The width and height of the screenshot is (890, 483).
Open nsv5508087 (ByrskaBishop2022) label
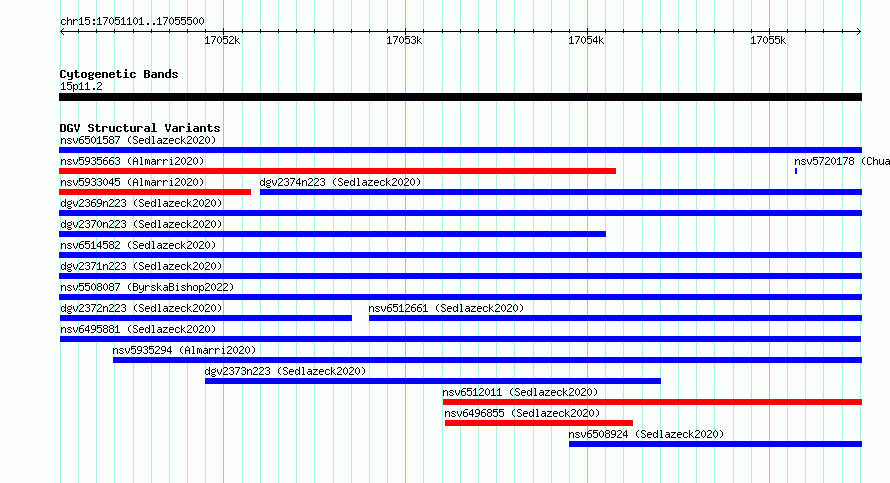tap(147, 287)
